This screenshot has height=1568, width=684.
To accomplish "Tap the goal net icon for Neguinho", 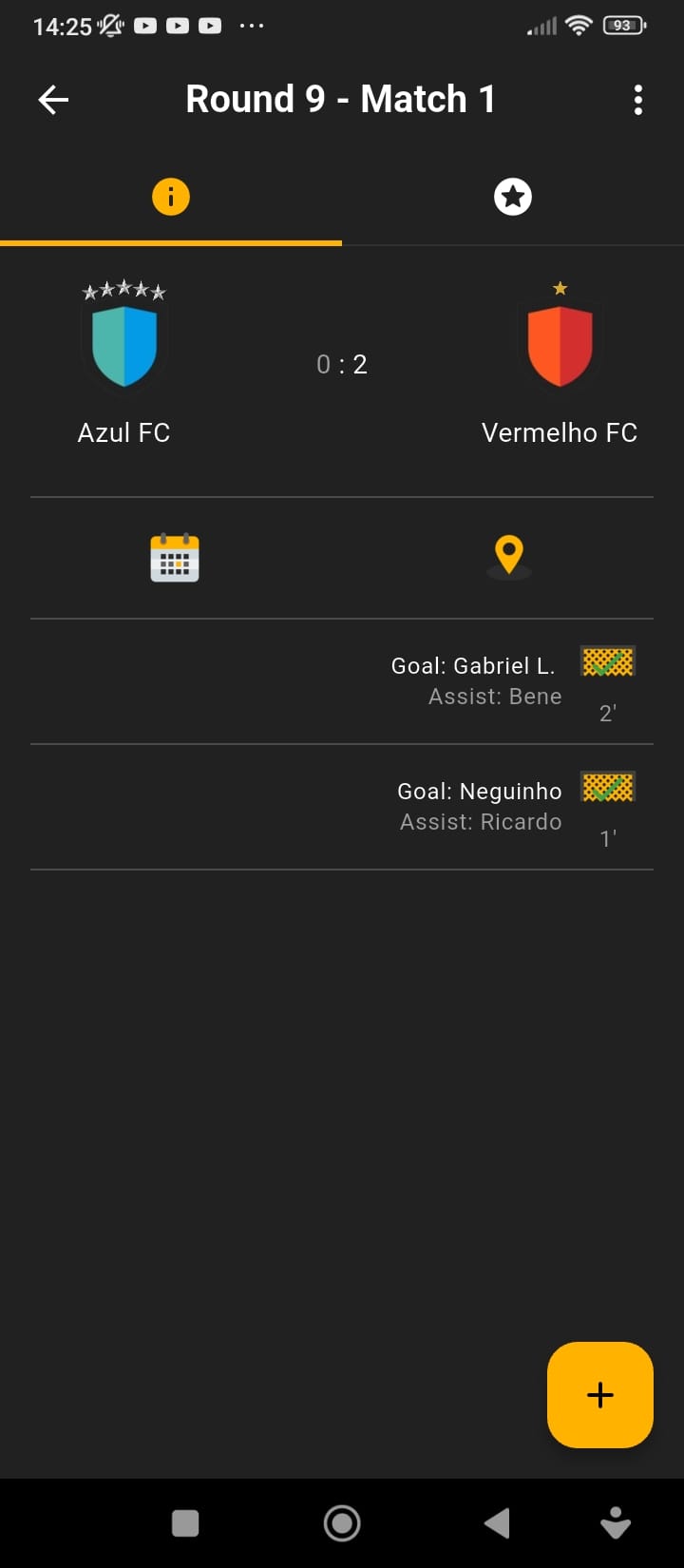I will pos(608,788).
